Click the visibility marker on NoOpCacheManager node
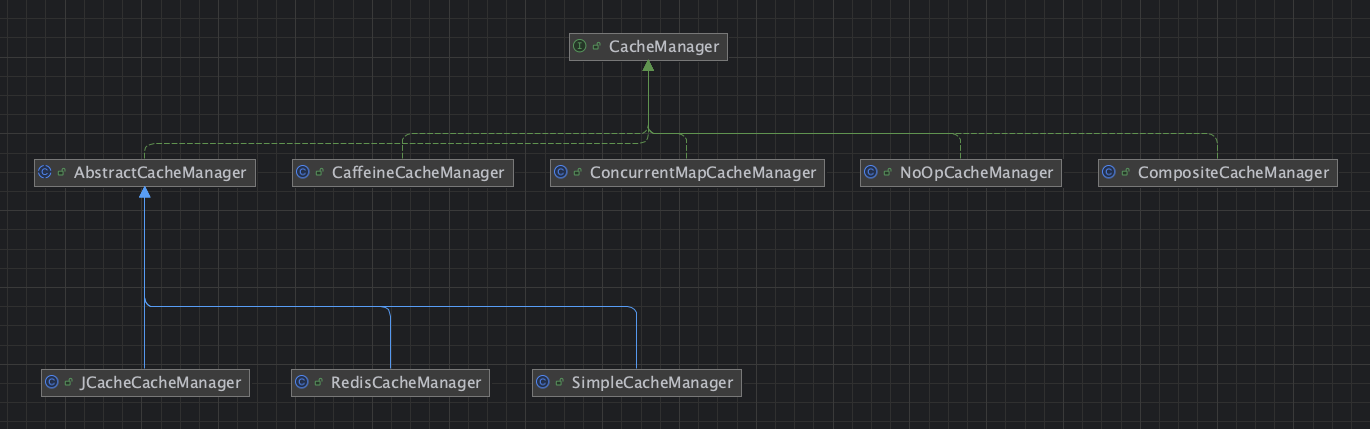Viewport: 1370px width, 429px height. pos(888,173)
